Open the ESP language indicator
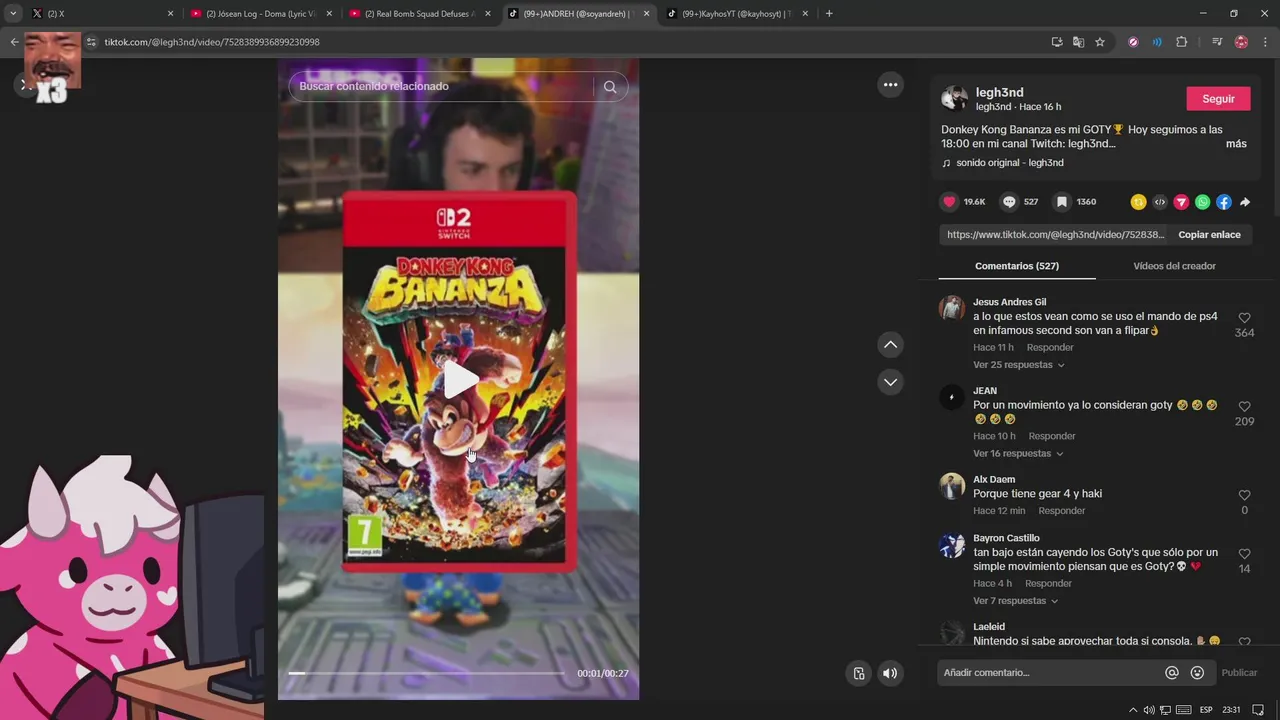The width and height of the screenshot is (1280, 720). click(1206, 710)
